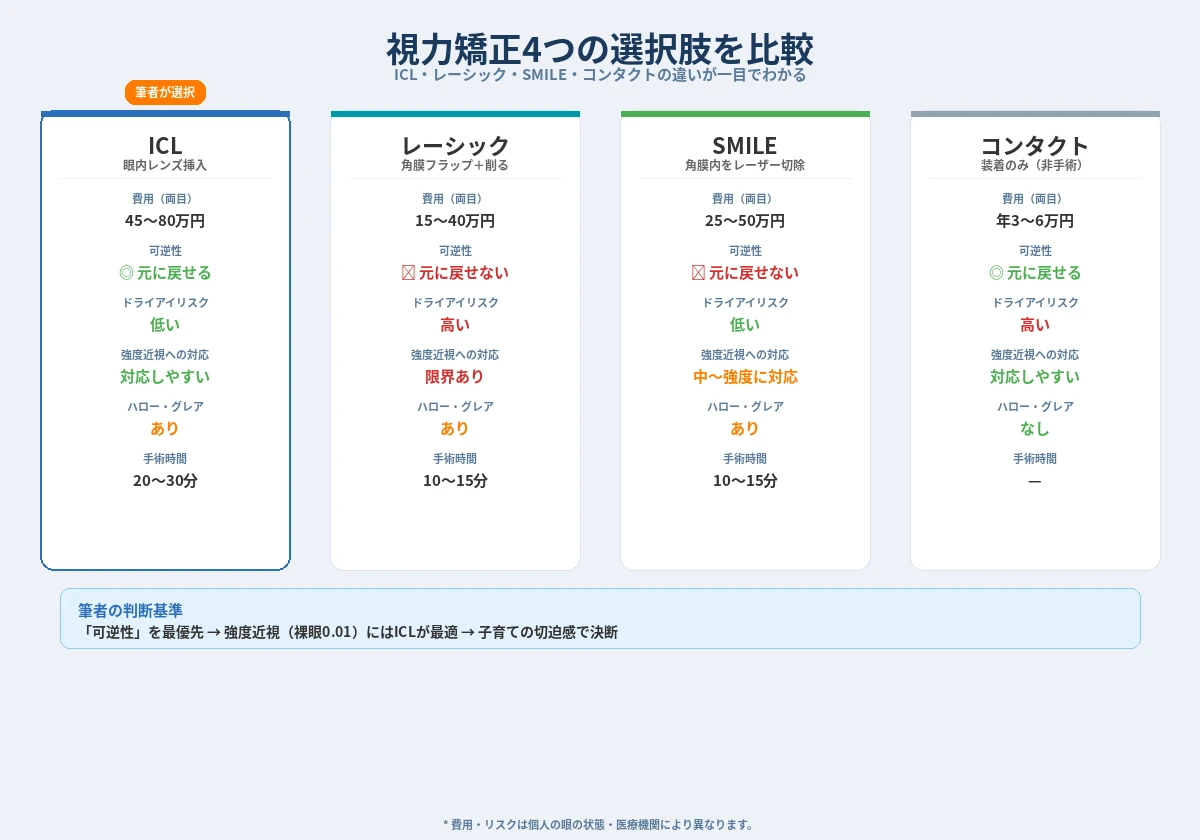Click 元に戻せない text in レーシック card
The width and height of the screenshot is (1200, 840).
click(x=464, y=273)
